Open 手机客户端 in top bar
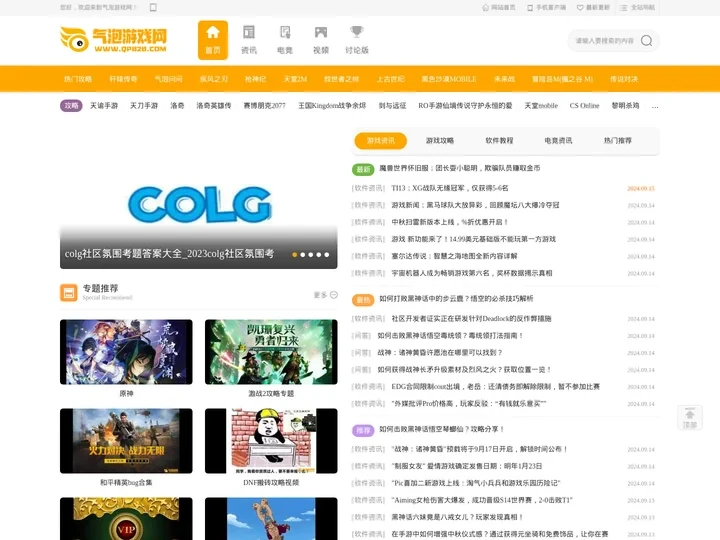The width and height of the screenshot is (720, 540). tap(546, 7)
